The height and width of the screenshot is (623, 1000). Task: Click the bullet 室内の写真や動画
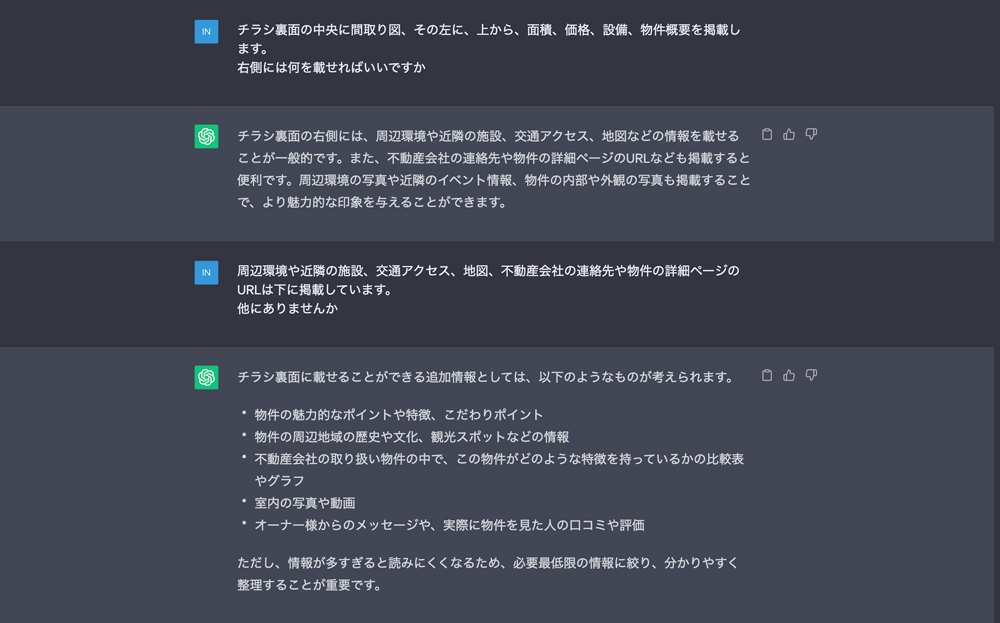click(x=305, y=503)
